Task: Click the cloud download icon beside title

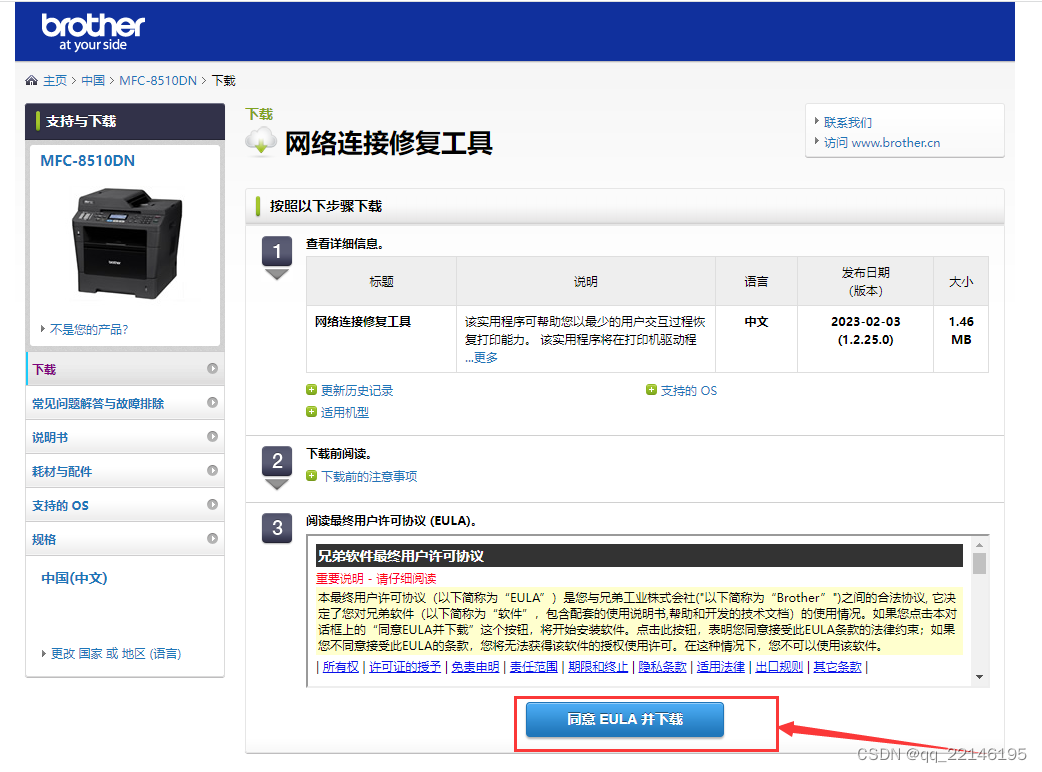Action: coord(260,141)
